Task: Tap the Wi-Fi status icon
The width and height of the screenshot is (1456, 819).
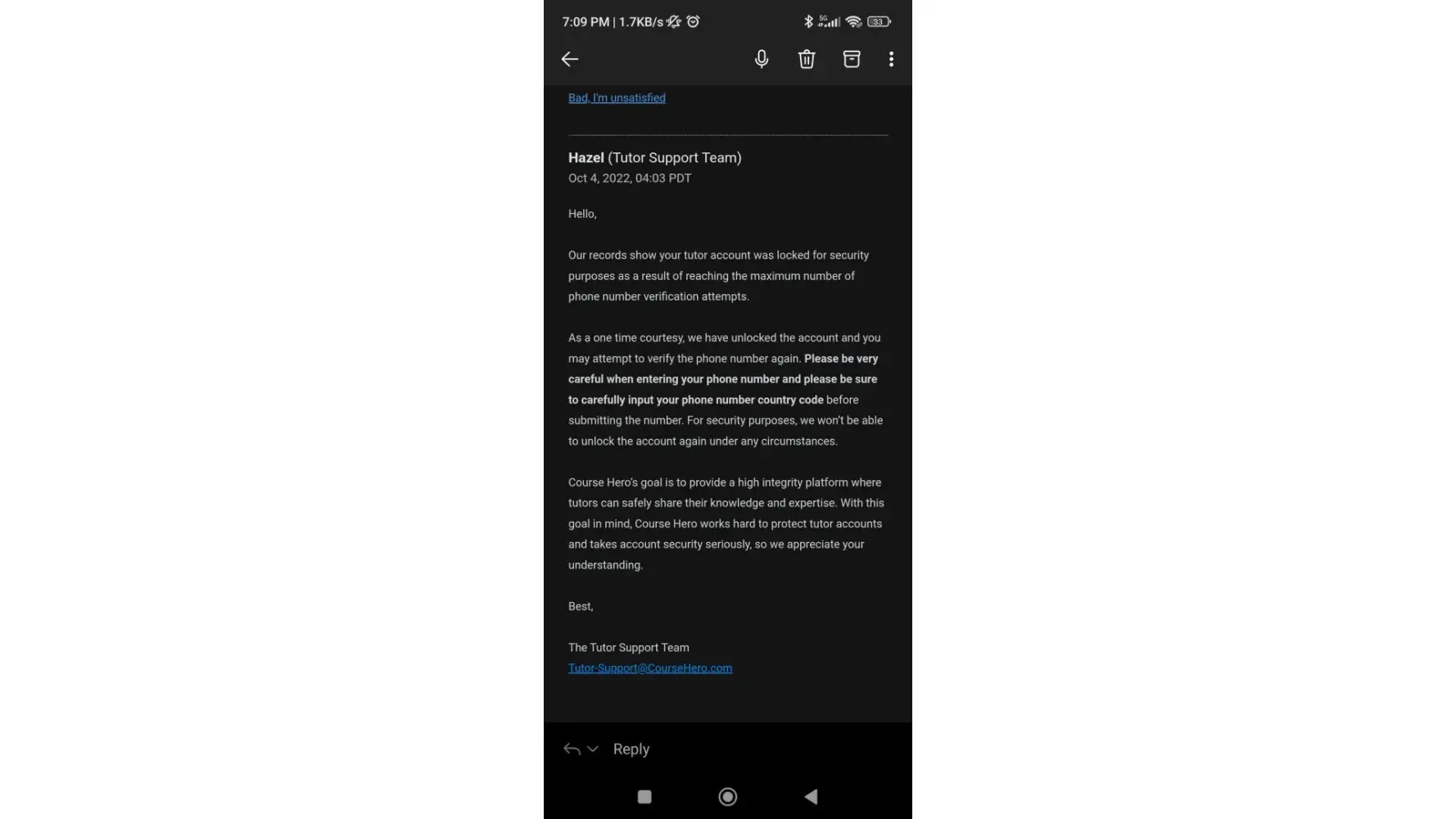Action: point(853,22)
